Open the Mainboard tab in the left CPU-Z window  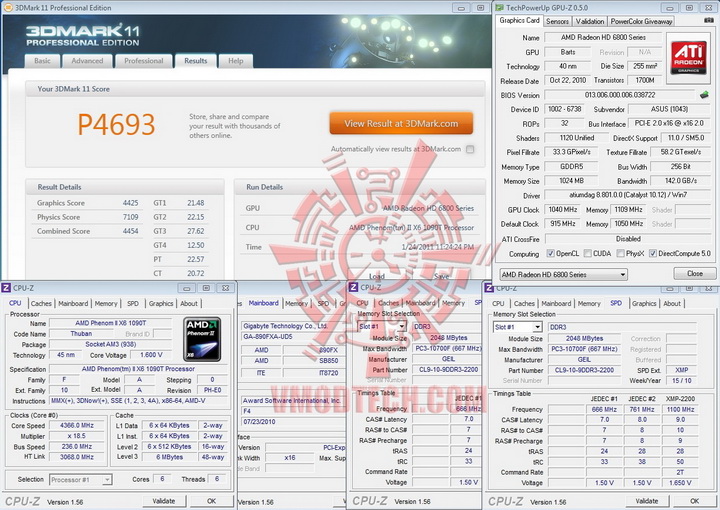click(73, 303)
